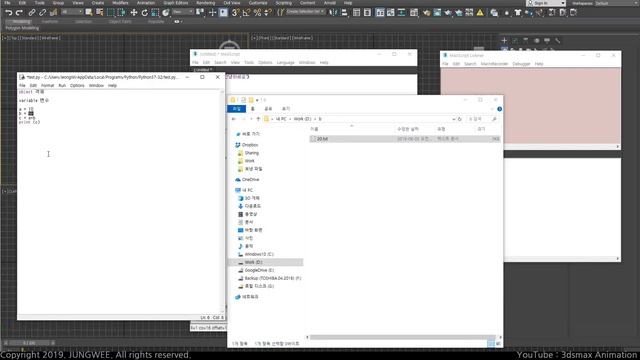Activate the Select and Scale tool
The width and height of the screenshot is (640, 360).
click(155, 13)
